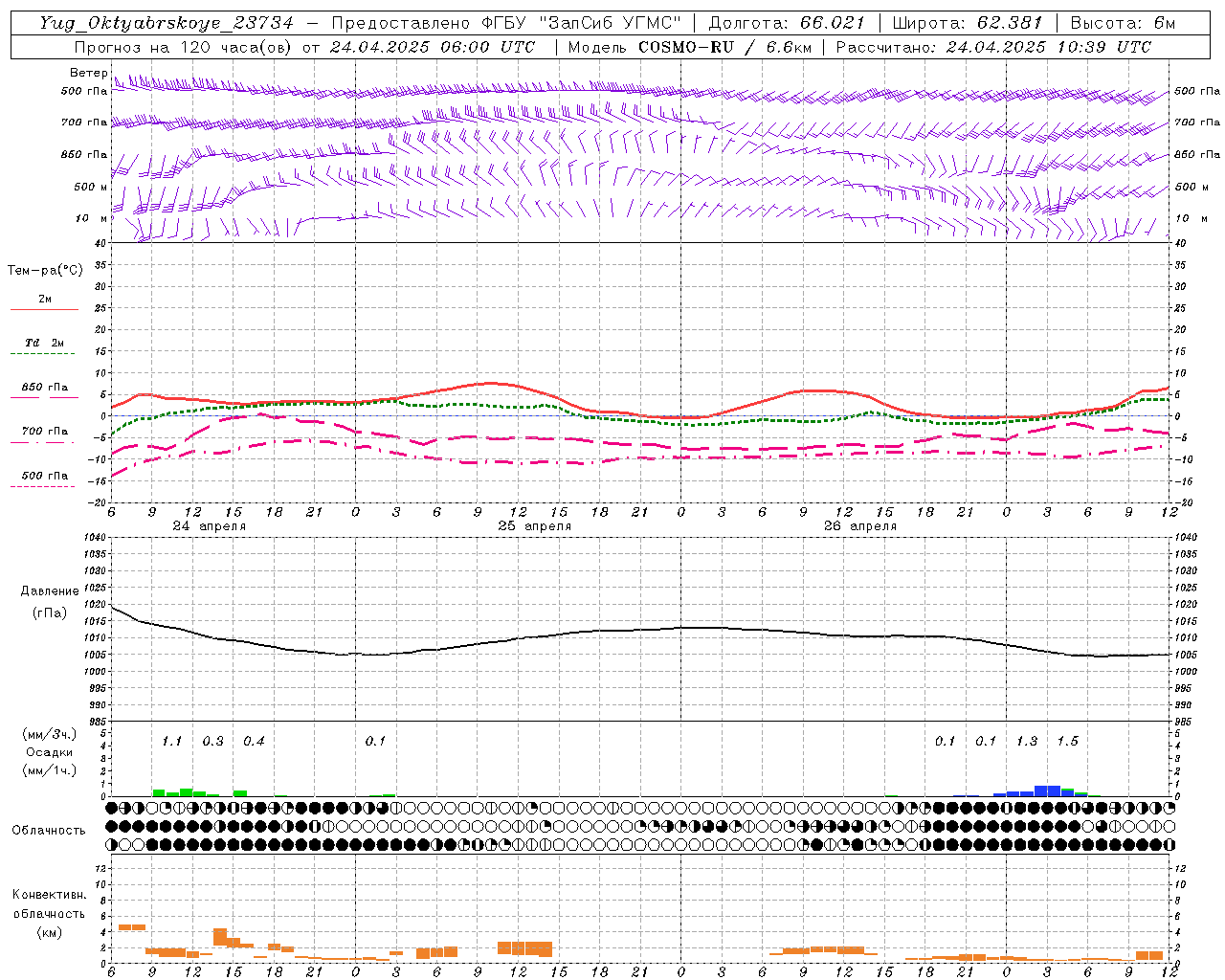Select the forecast start time 24.04.2025 06:00 UTC
This screenshot has height=980, width=1225.
point(432,47)
